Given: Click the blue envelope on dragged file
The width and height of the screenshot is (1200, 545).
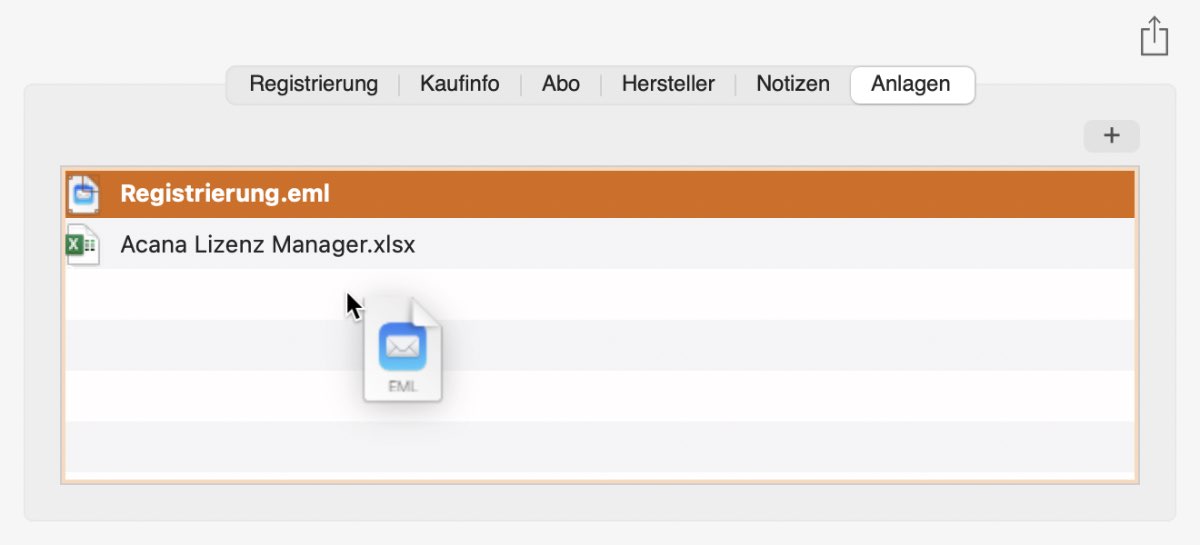Looking at the screenshot, I should pos(403,347).
